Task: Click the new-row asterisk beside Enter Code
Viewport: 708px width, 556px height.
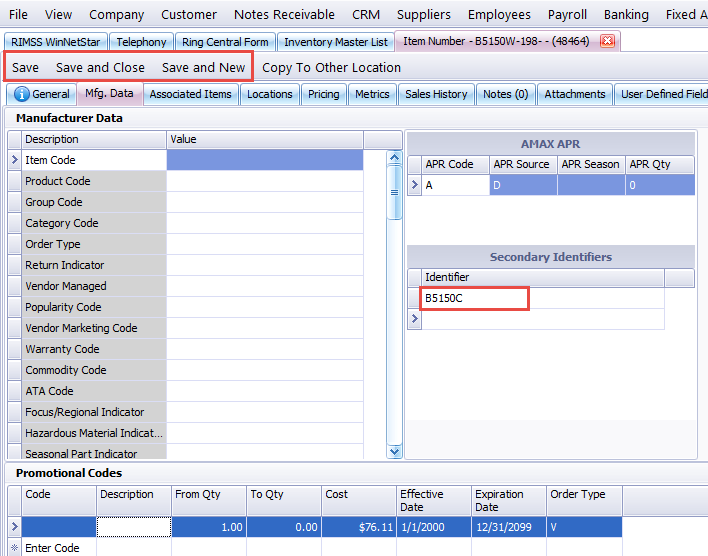Action: pos(14,548)
